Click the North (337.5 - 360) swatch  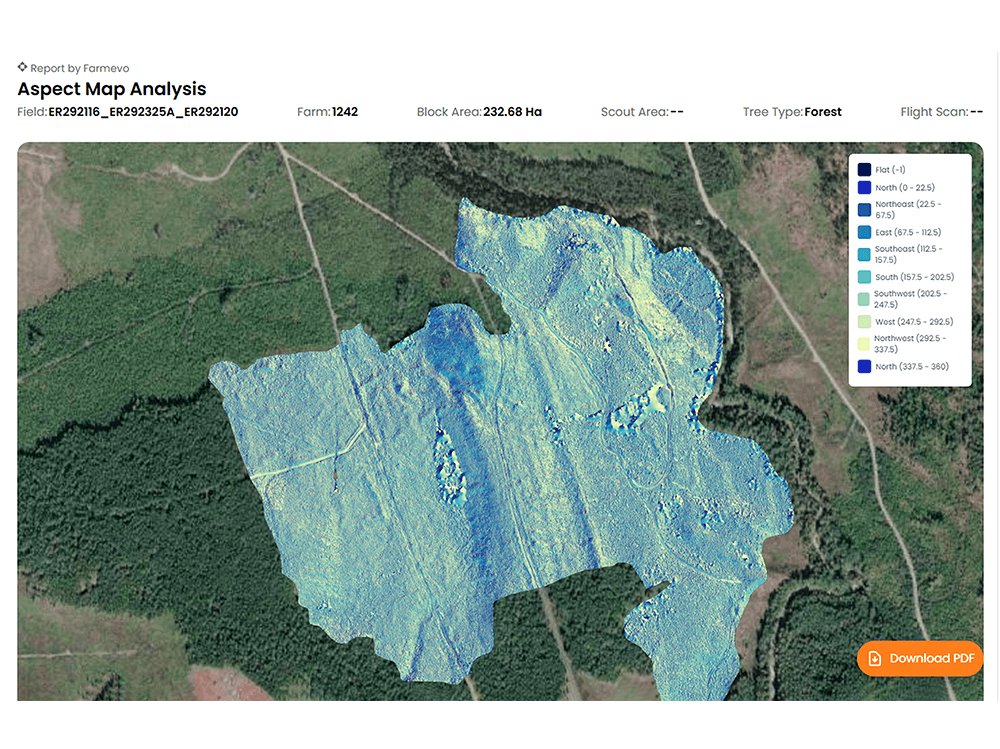864,366
